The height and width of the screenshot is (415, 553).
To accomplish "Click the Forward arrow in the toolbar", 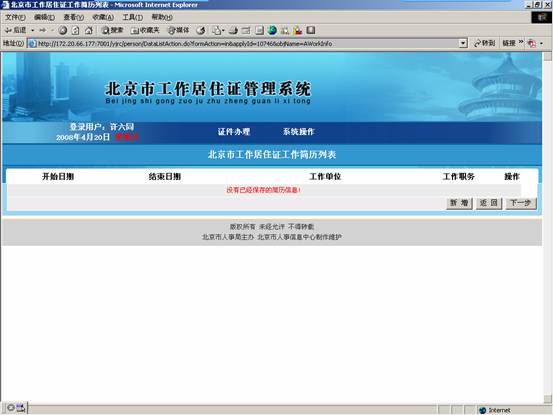I will click(43, 30).
